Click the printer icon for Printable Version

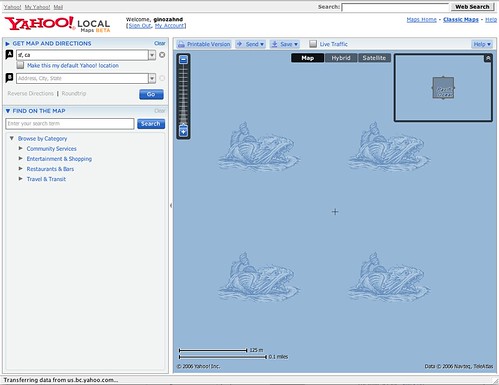(181, 44)
